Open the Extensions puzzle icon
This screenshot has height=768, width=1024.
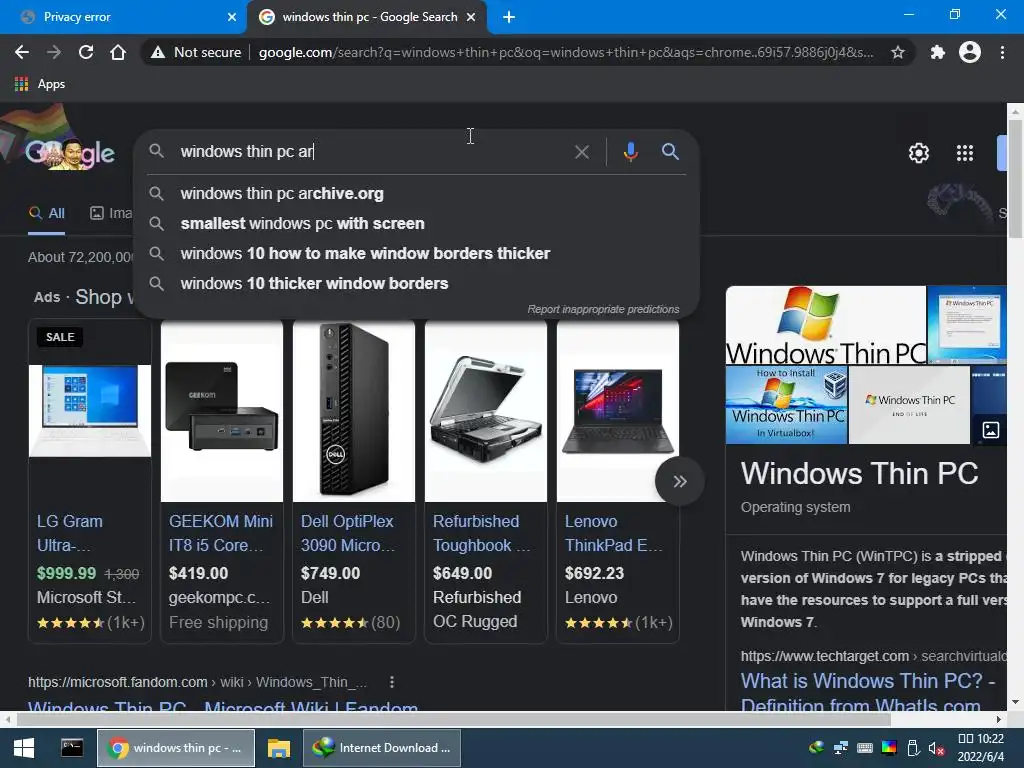coord(938,52)
